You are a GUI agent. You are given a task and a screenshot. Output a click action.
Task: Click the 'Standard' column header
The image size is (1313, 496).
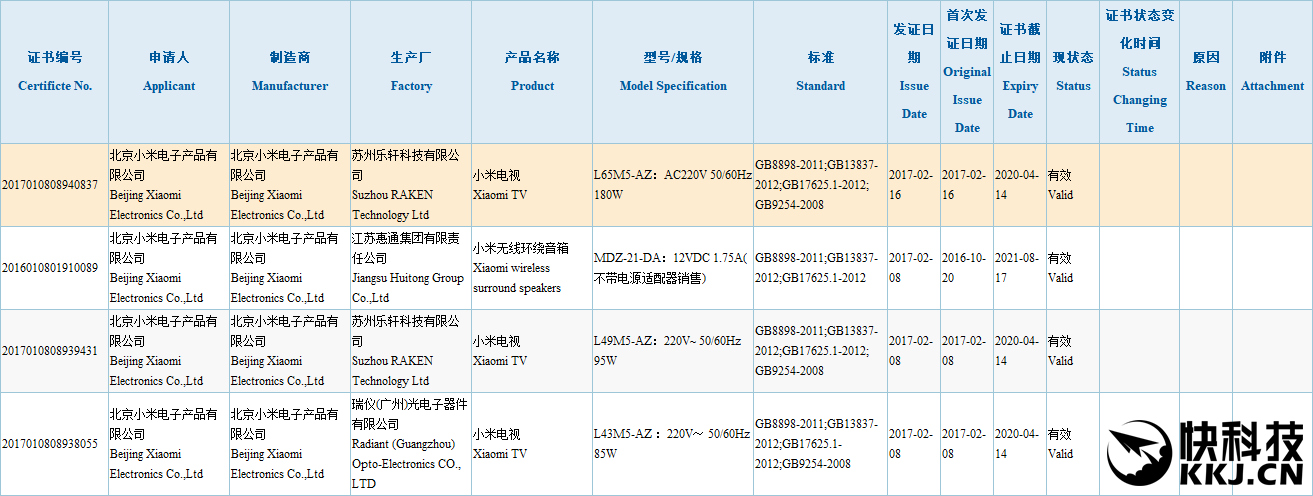pyautogui.click(x=821, y=72)
